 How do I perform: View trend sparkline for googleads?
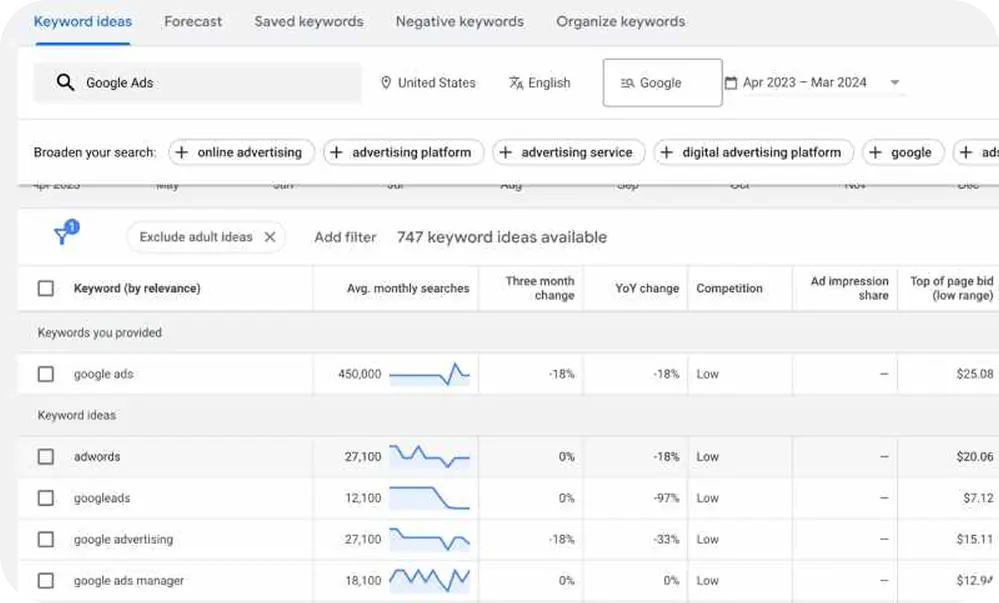click(x=429, y=498)
